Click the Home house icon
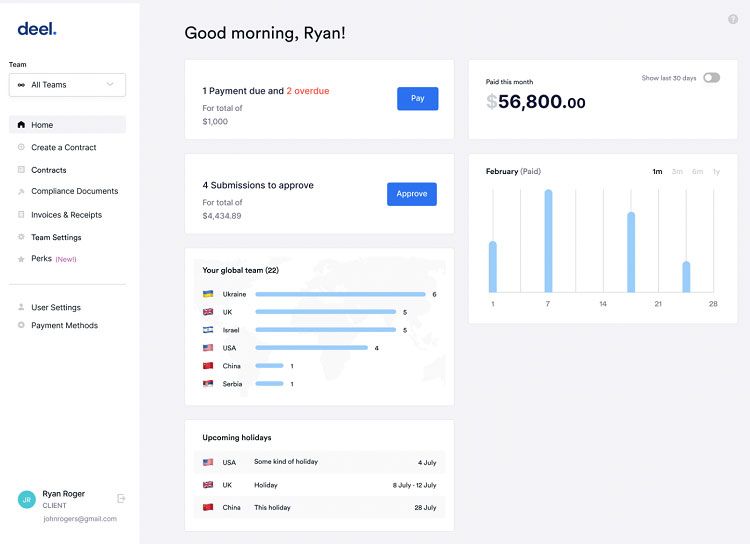The height and width of the screenshot is (544, 750). [x=21, y=124]
